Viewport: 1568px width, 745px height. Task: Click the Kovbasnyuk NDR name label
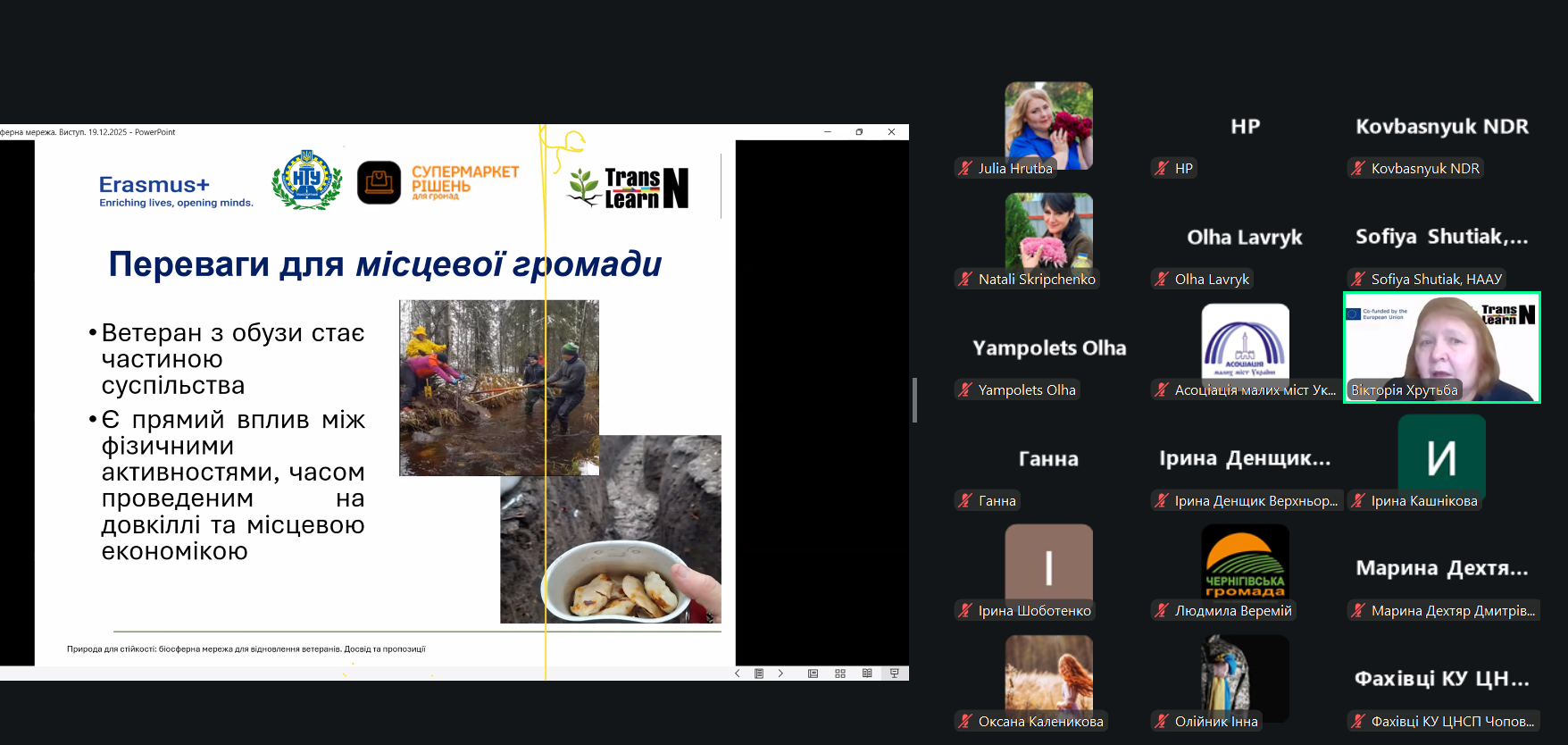pos(1424,168)
